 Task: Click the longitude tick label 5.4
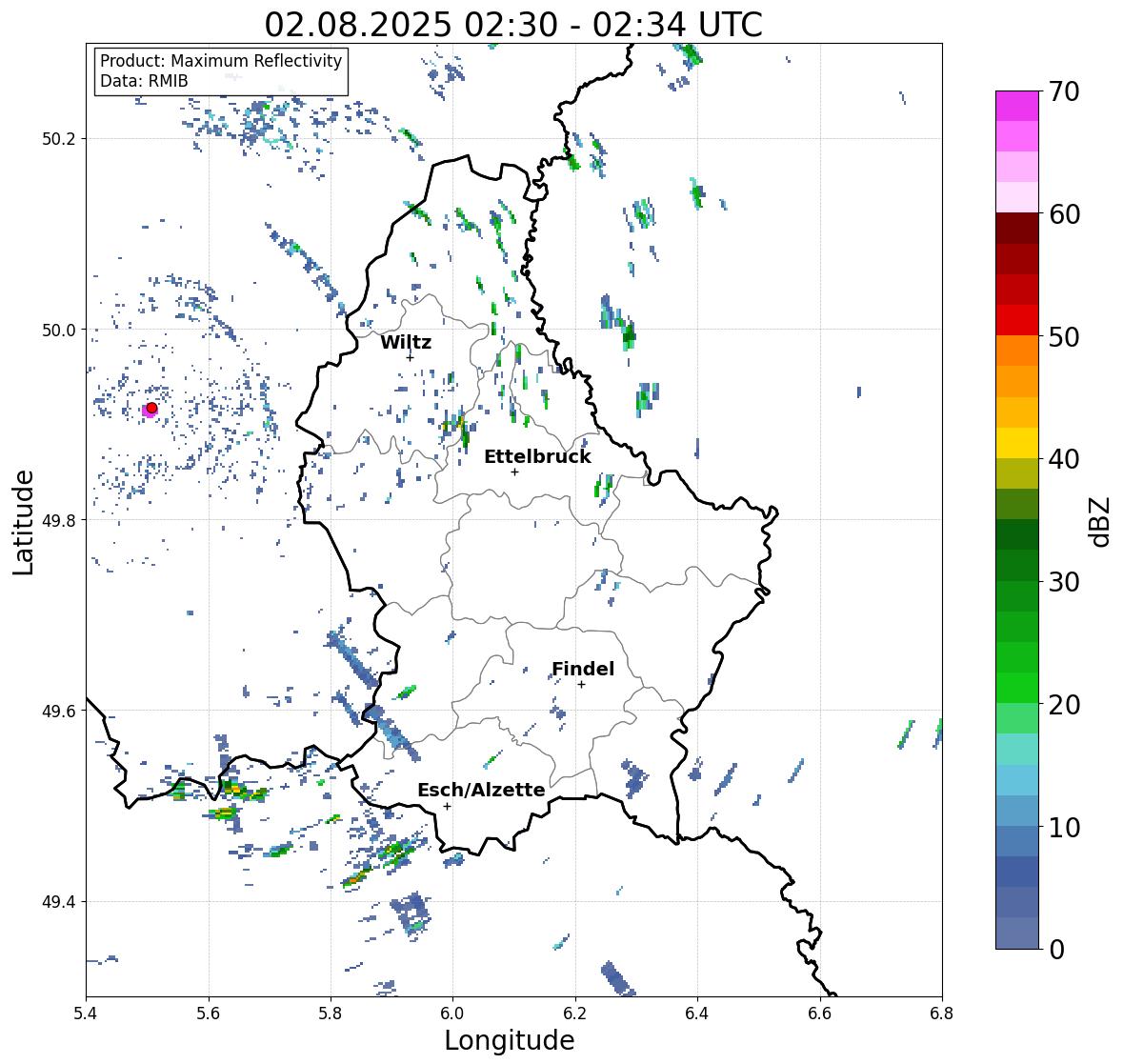86,1014
